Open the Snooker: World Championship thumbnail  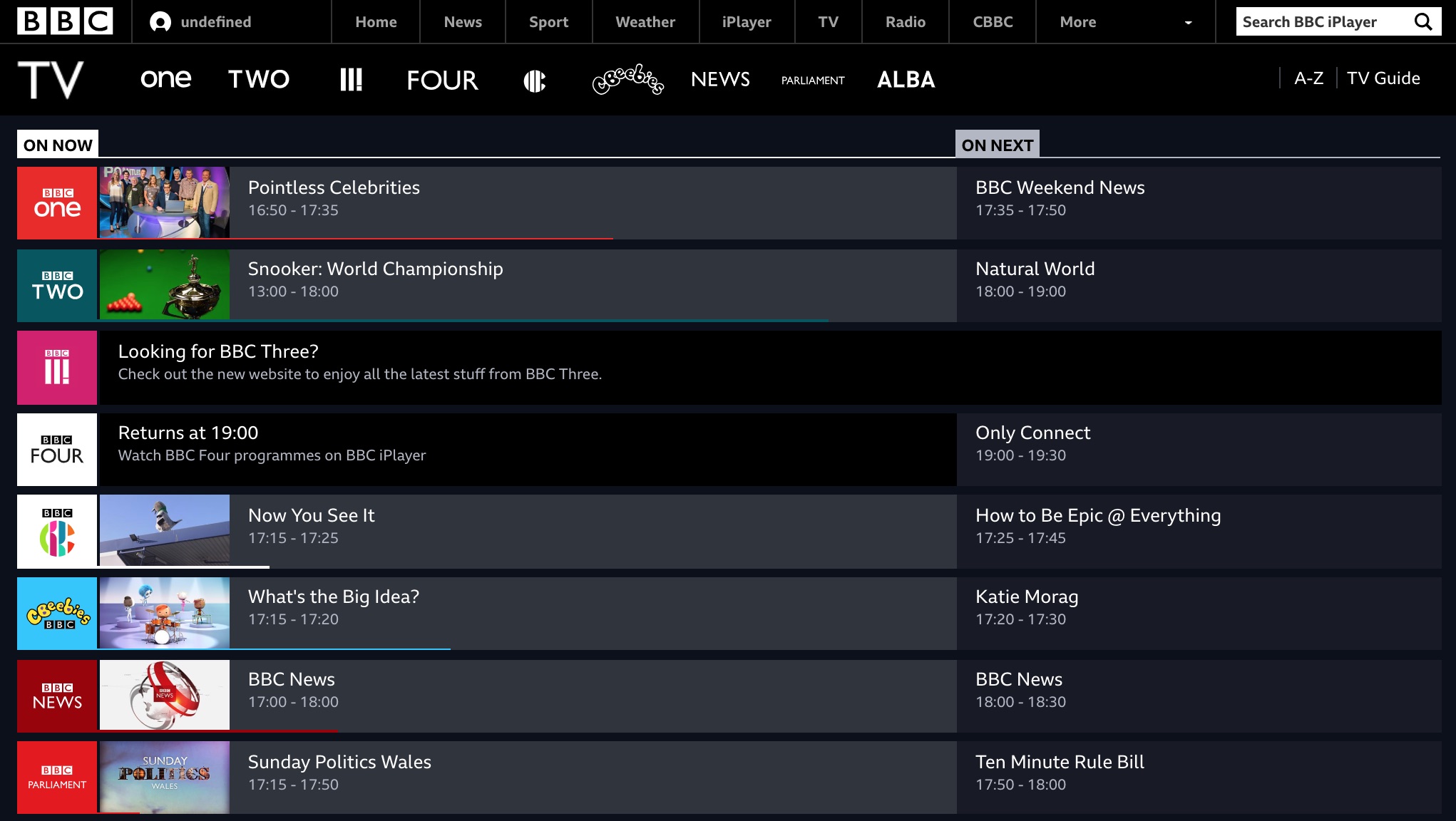[x=165, y=285]
